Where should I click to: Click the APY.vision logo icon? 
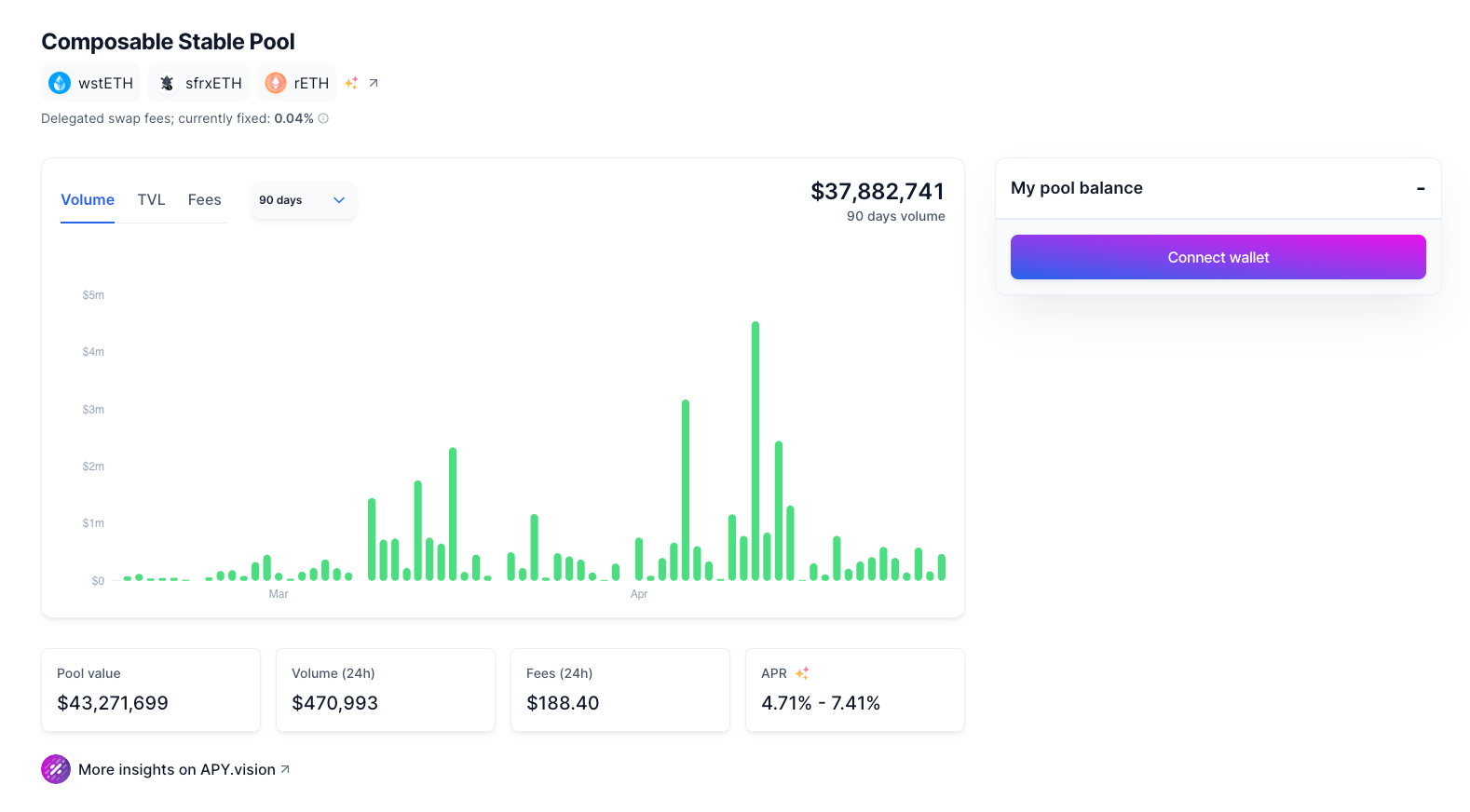(56, 769)
